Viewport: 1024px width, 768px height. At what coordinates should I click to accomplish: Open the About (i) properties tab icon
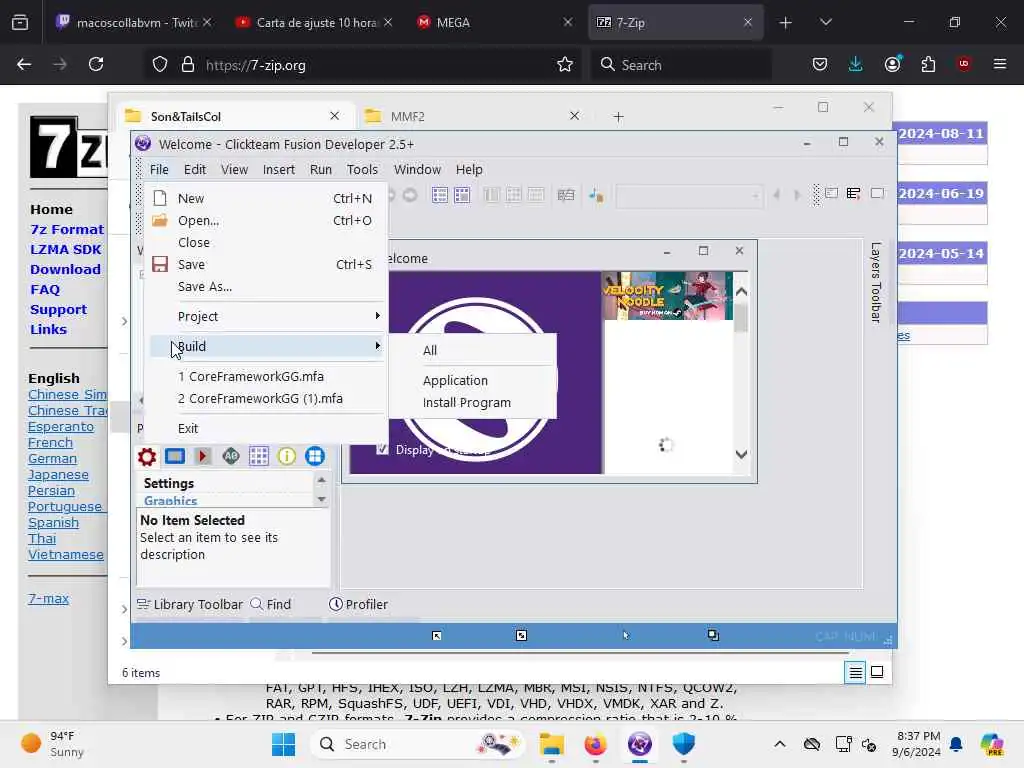click(x=287, y=456)
